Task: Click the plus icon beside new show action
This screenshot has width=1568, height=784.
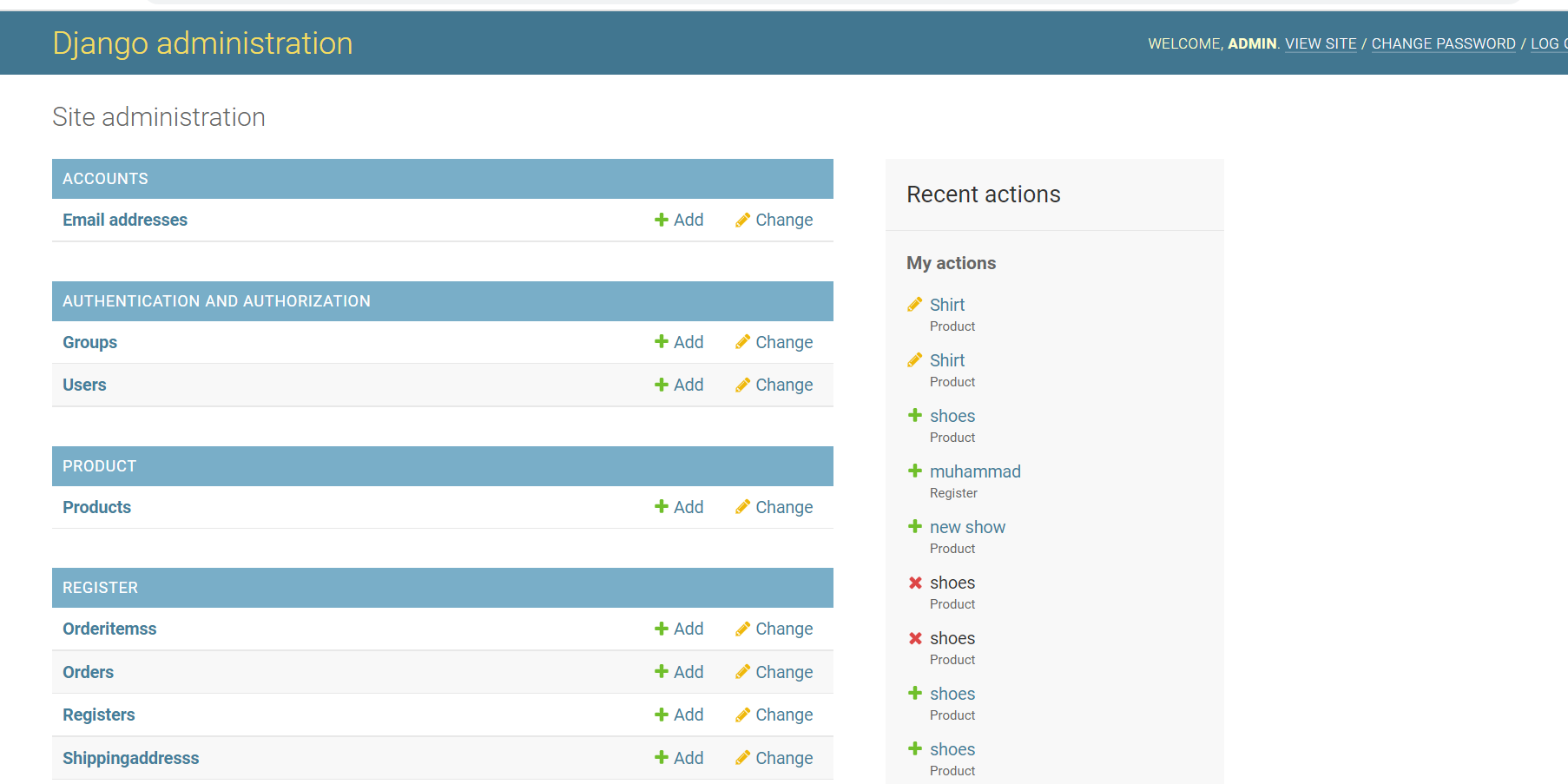Action: pos(914,526)
